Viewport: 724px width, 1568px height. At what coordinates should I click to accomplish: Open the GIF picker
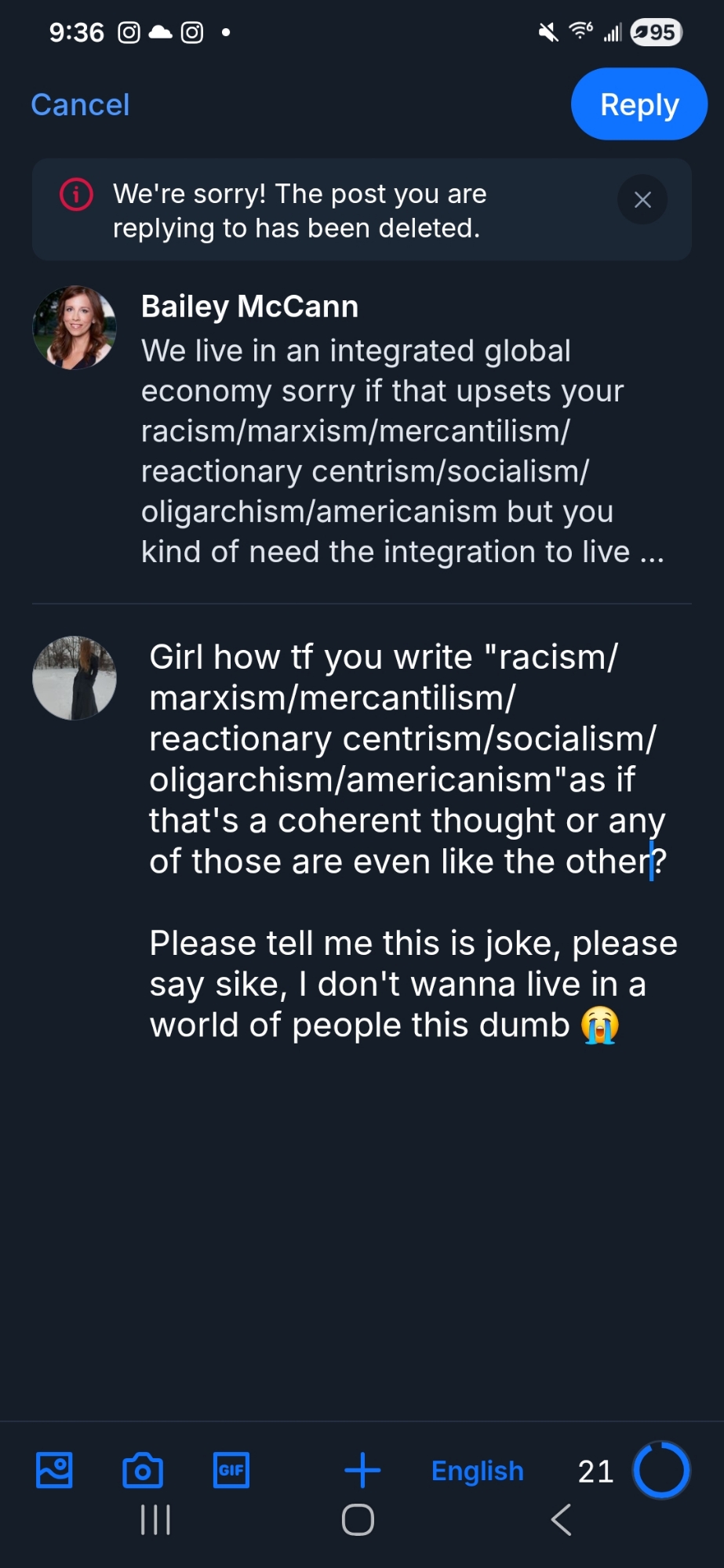click(231, 1470)
